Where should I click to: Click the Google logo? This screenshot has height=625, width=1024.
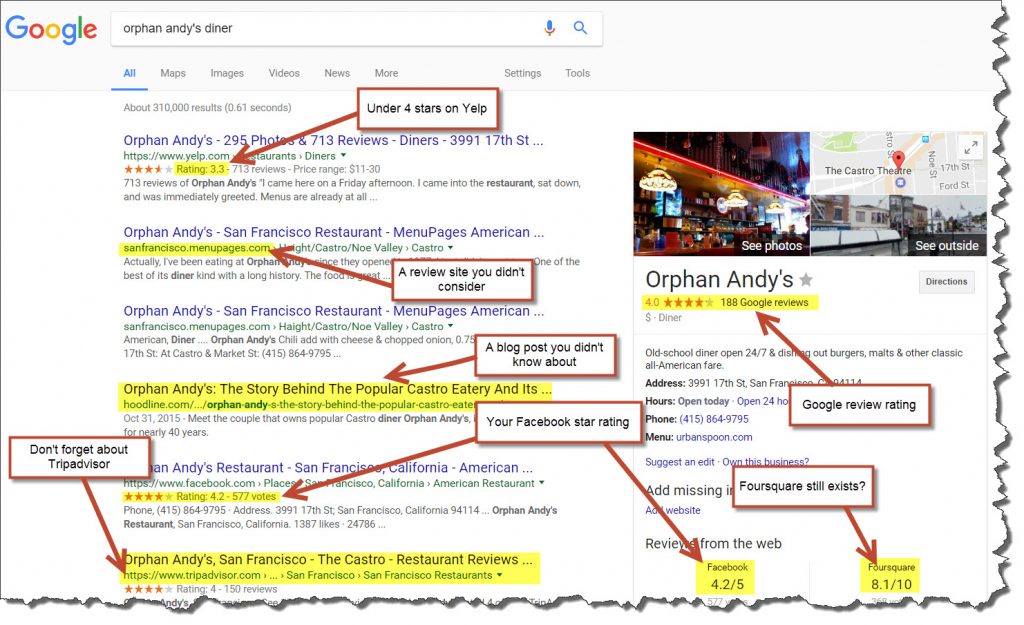coord(52,29)
